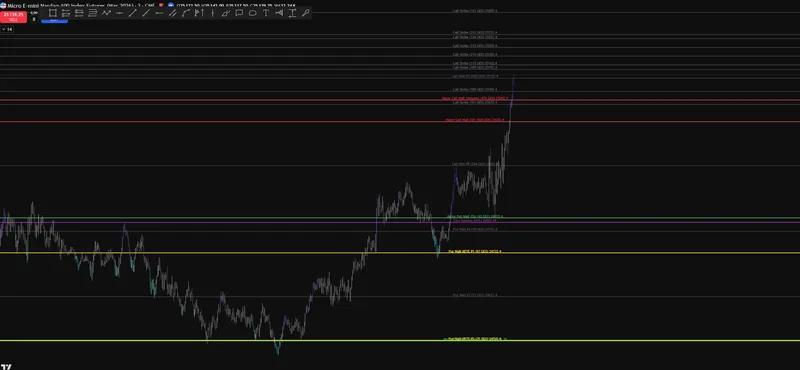Click the lower red Major Call Wall line

[x=400, y=121]
